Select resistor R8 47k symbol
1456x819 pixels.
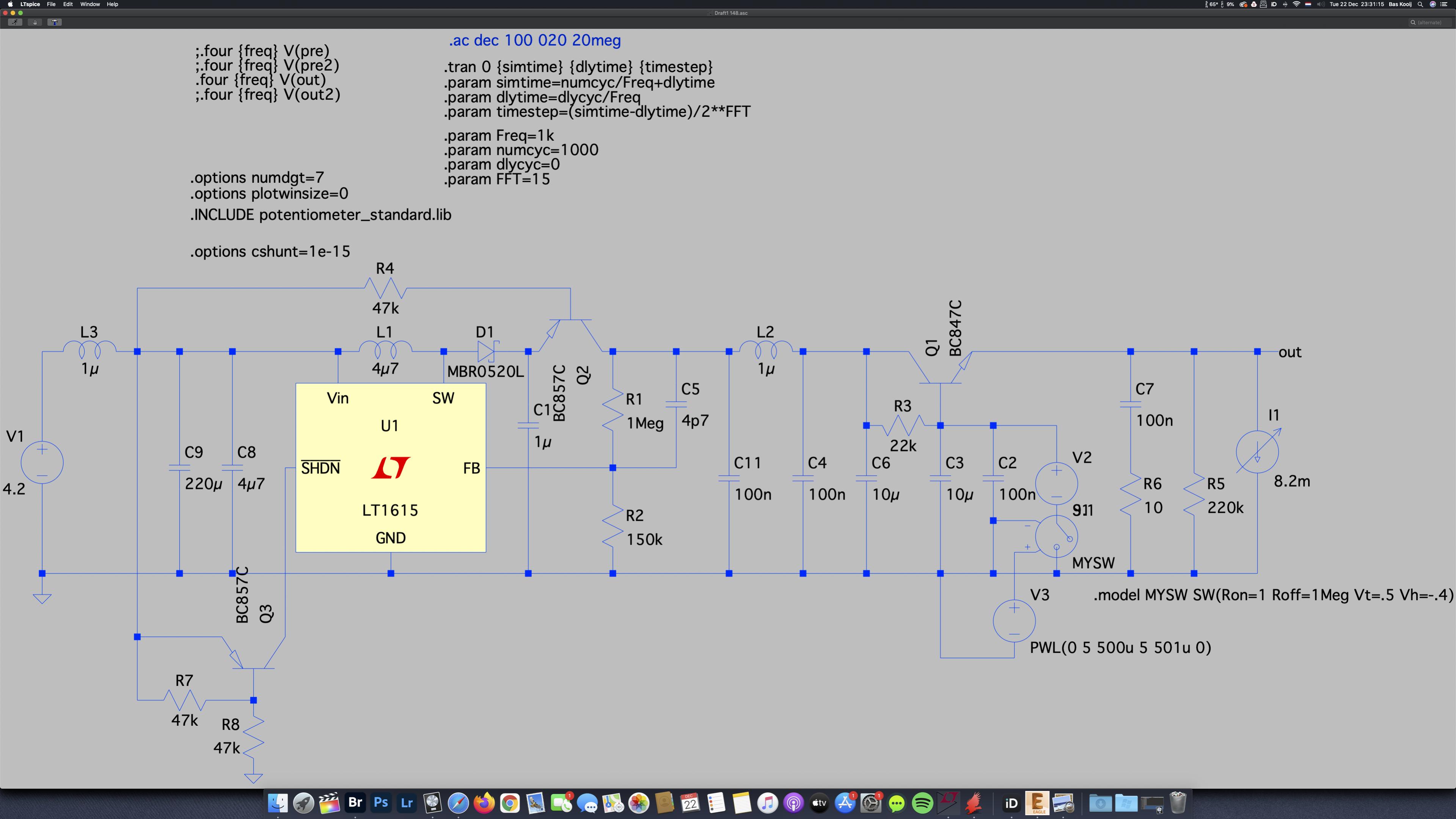point(253,737)
